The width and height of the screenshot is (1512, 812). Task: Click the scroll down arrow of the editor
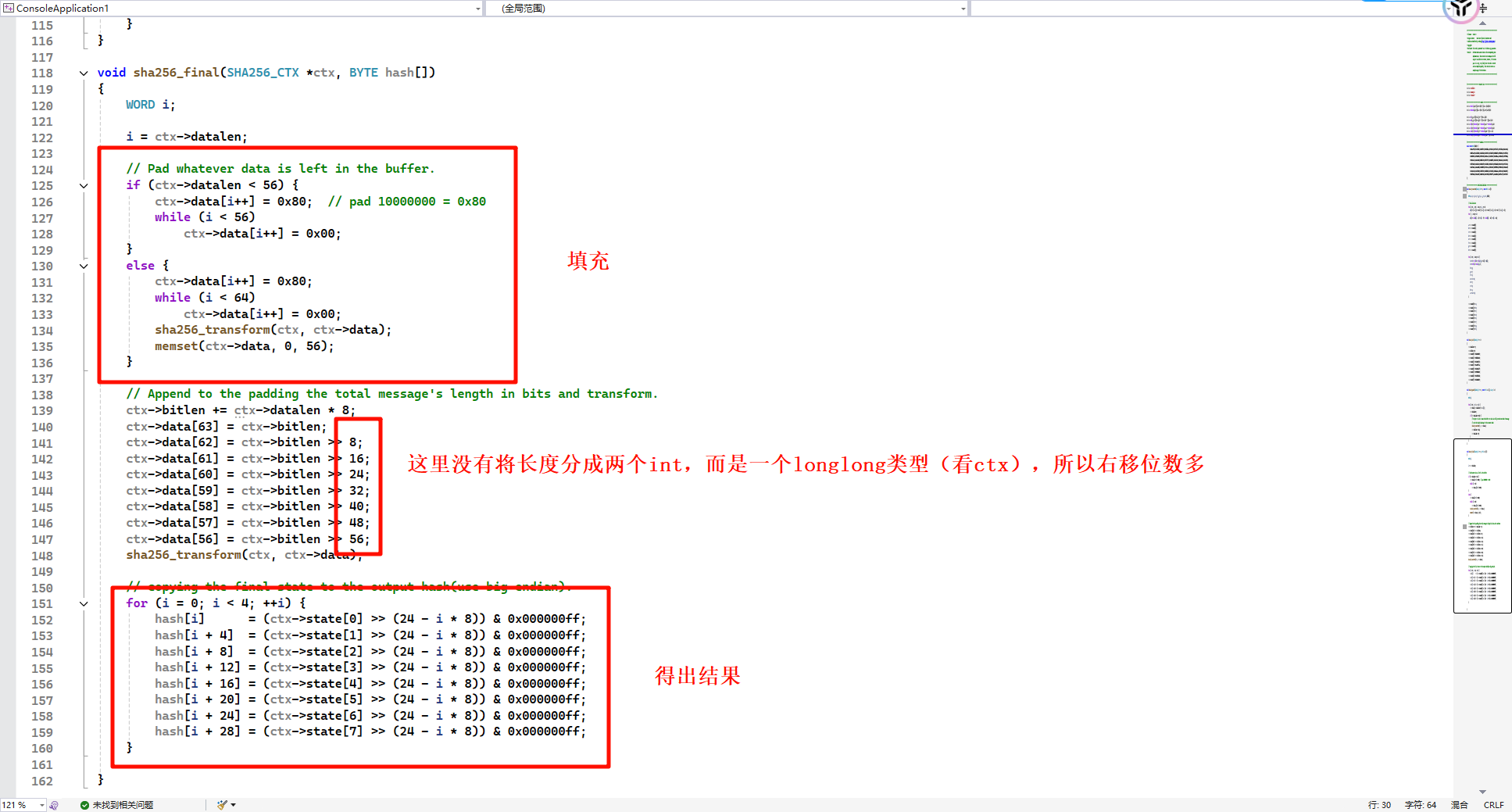[1482, 792]
